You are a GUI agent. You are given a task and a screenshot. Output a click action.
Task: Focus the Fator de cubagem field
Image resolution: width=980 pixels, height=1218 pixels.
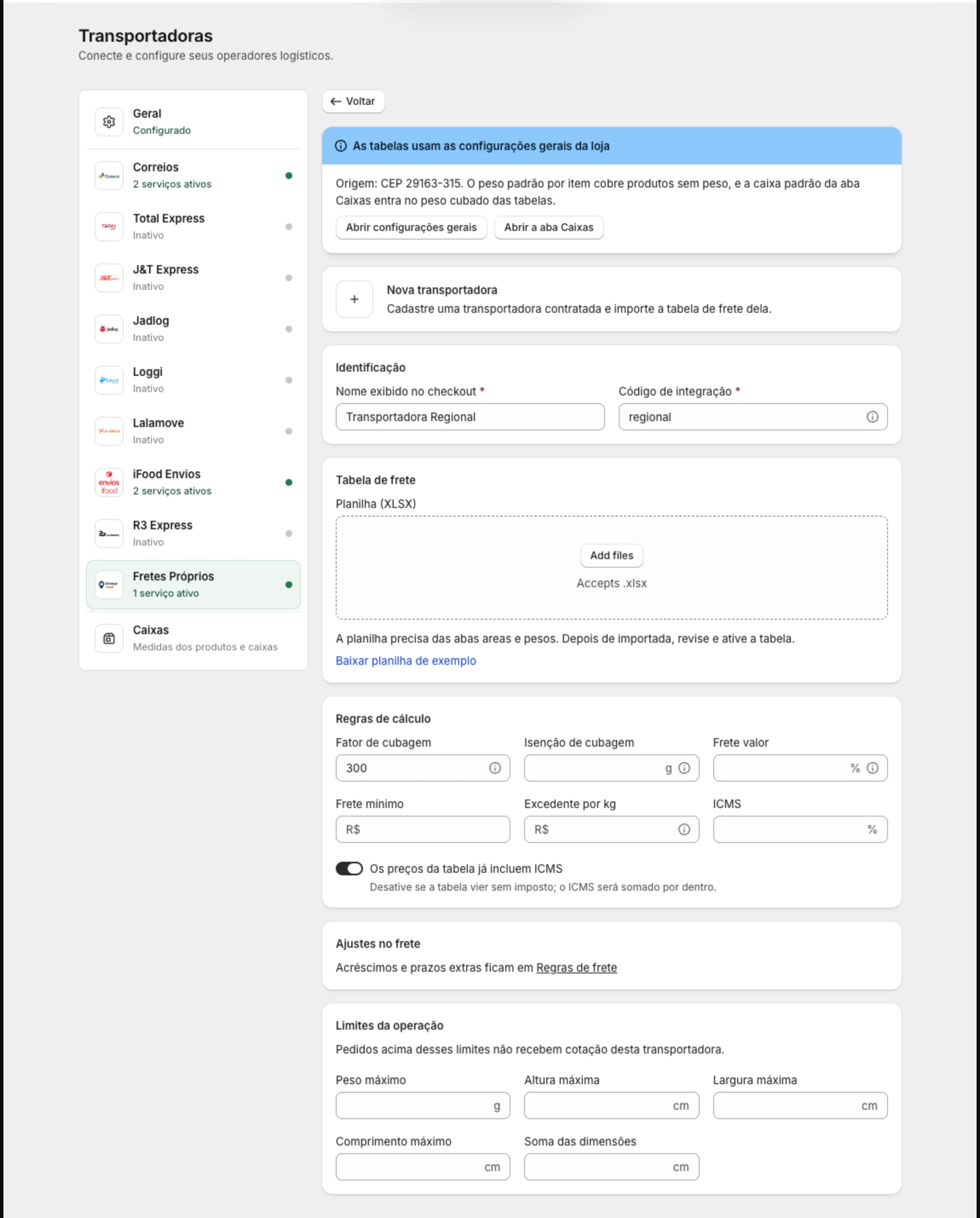click(x=423, y=768)
